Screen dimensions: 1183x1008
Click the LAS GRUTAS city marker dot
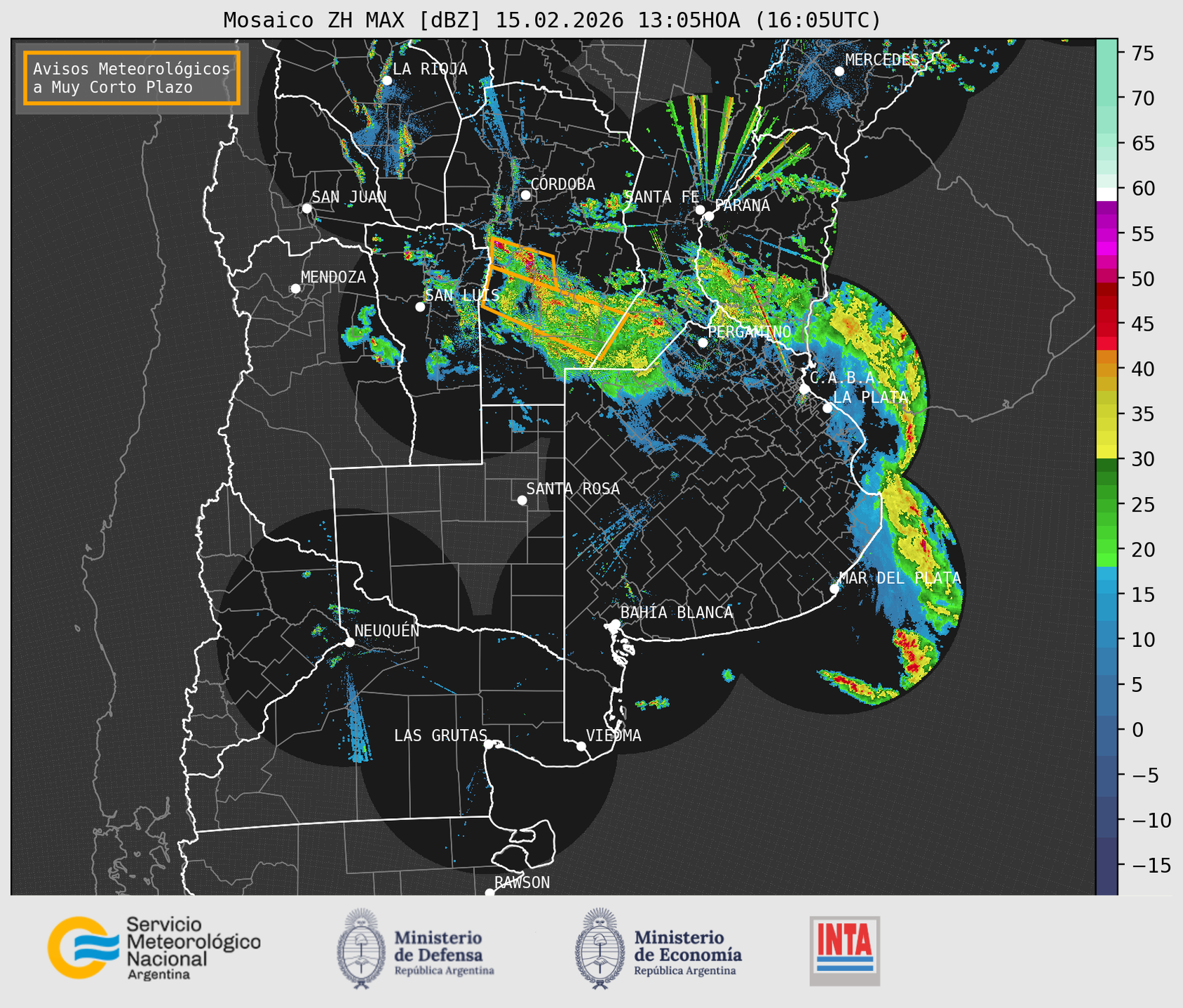[x=489, y=744]
